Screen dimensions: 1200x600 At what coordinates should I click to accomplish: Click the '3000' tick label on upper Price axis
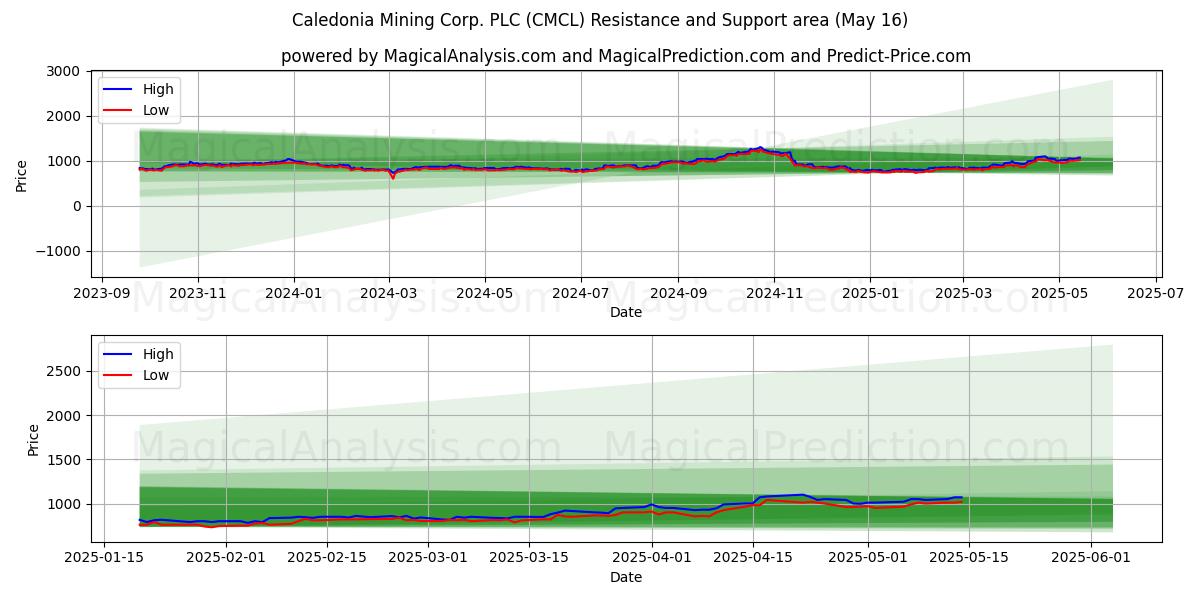pyautogui.click(x=64, y=71)
